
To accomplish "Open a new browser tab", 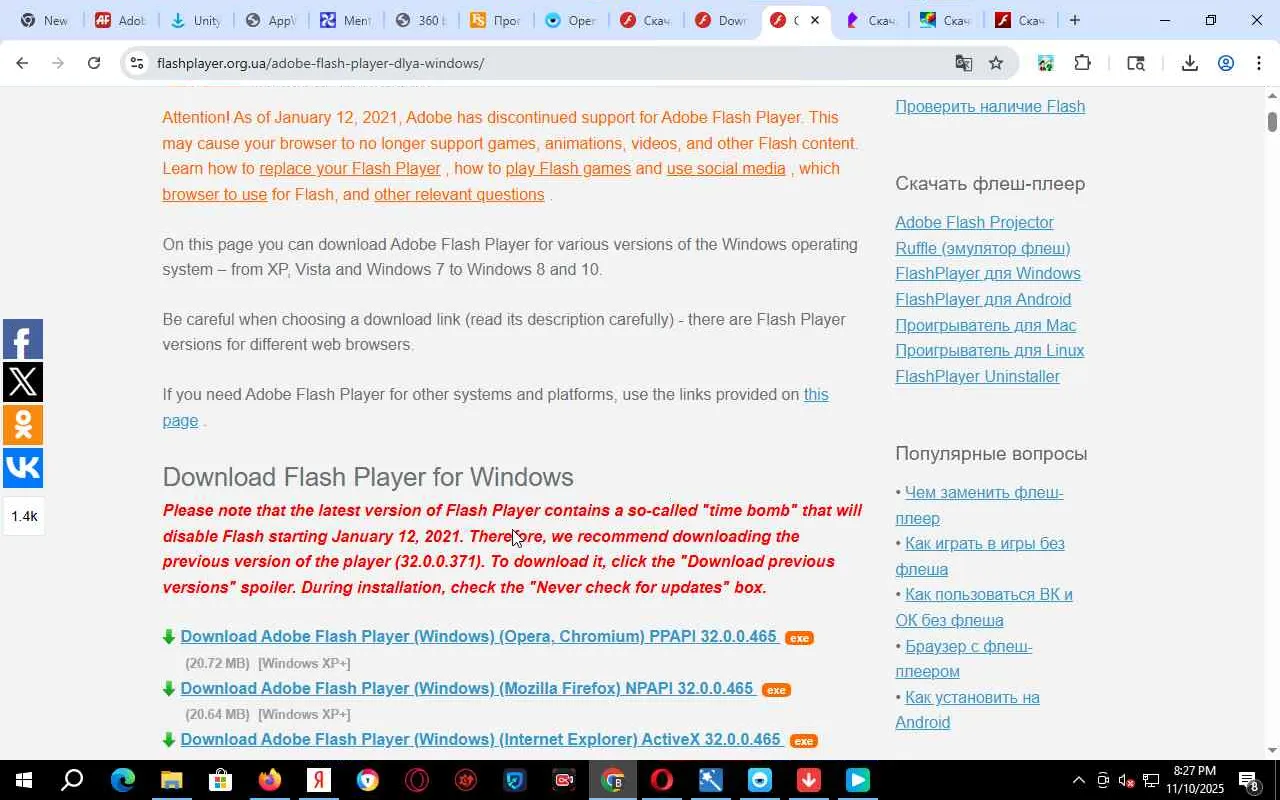I will 1075,20.
